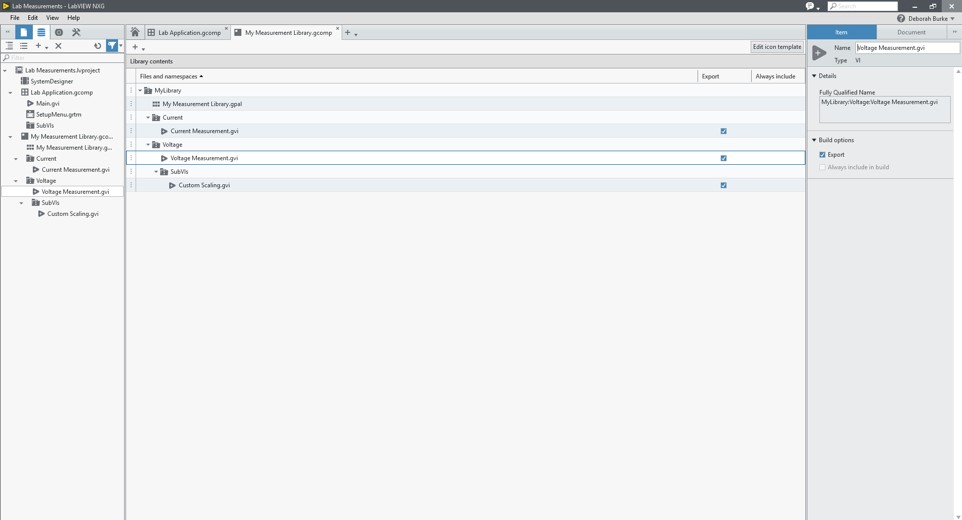Click the Fully Qualified Name text box
962x520 pixels.
pos(884,109)
